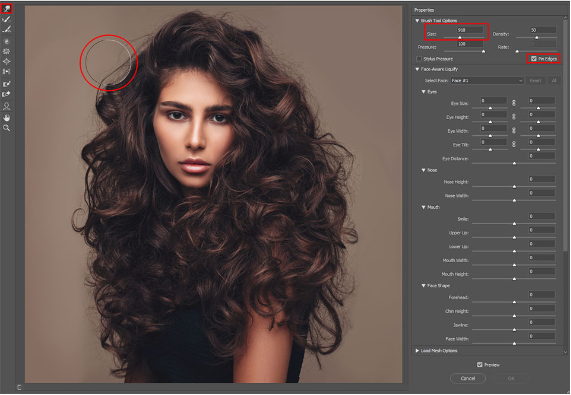Click the Reset button beside Select Face

coord(535,80)
